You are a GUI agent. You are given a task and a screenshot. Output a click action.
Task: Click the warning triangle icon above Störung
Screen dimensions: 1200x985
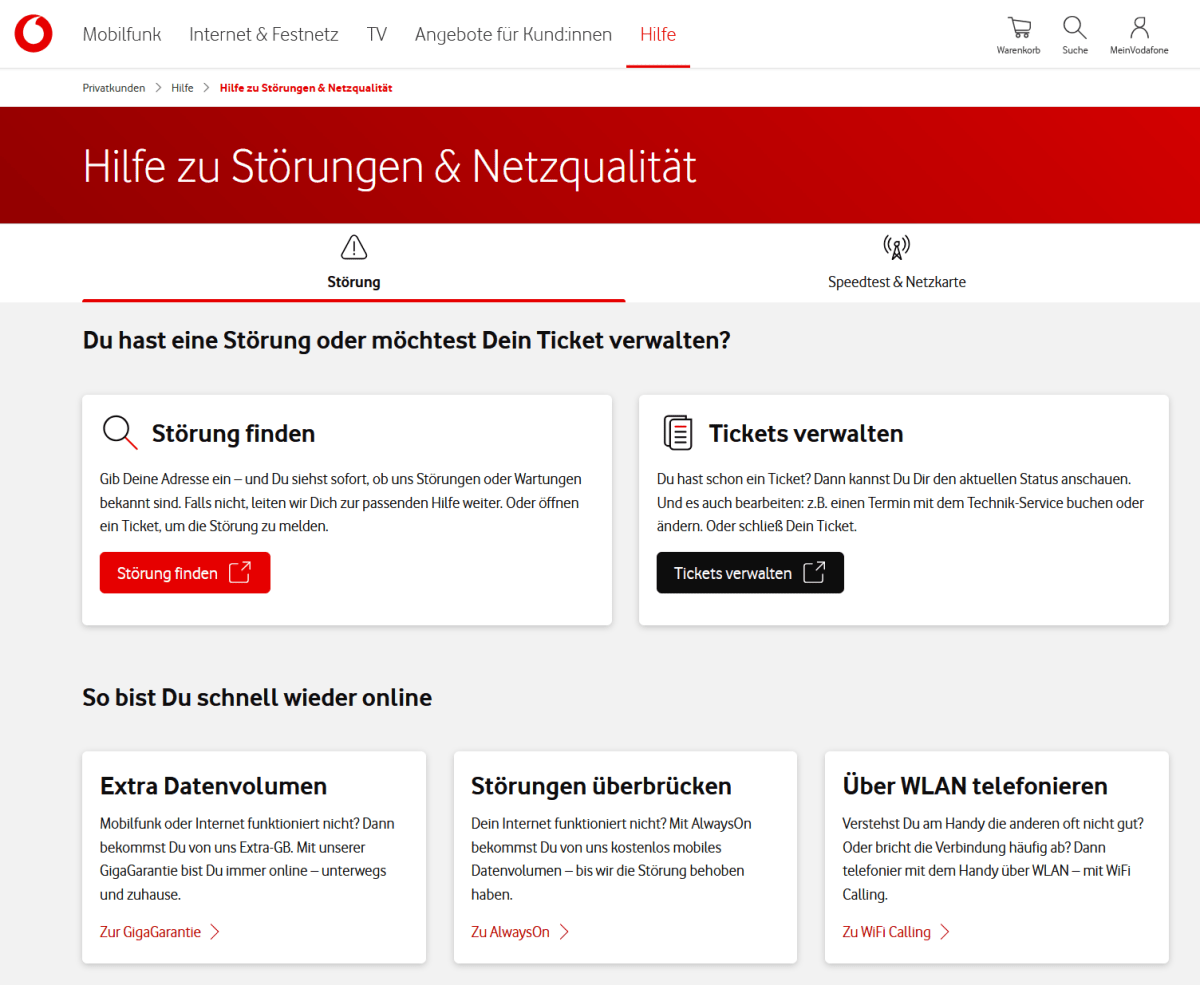tap(353, 246)
